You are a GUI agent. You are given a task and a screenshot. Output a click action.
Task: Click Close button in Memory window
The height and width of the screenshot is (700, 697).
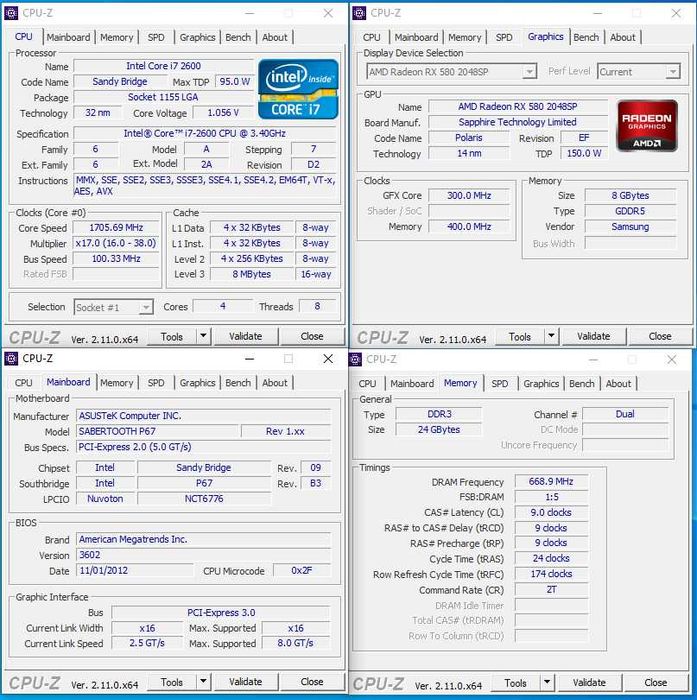[655, 683]
